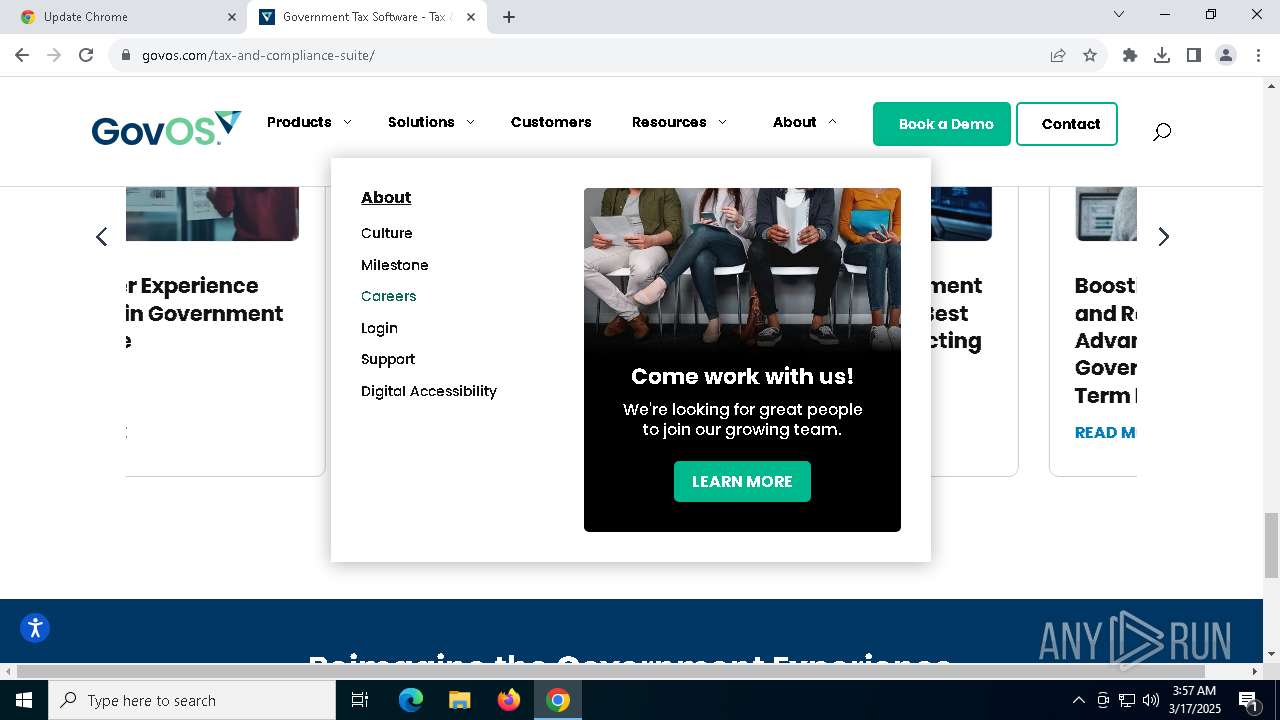Select Support in About menu
This screenshot has height=720, width=1280.
pos(388,359)
